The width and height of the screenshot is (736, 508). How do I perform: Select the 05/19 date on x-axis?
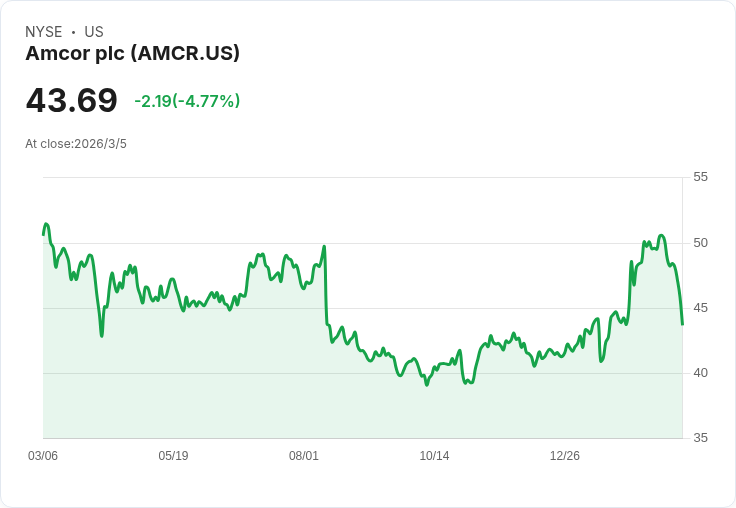pyautogui.click(x=173, y=456)
